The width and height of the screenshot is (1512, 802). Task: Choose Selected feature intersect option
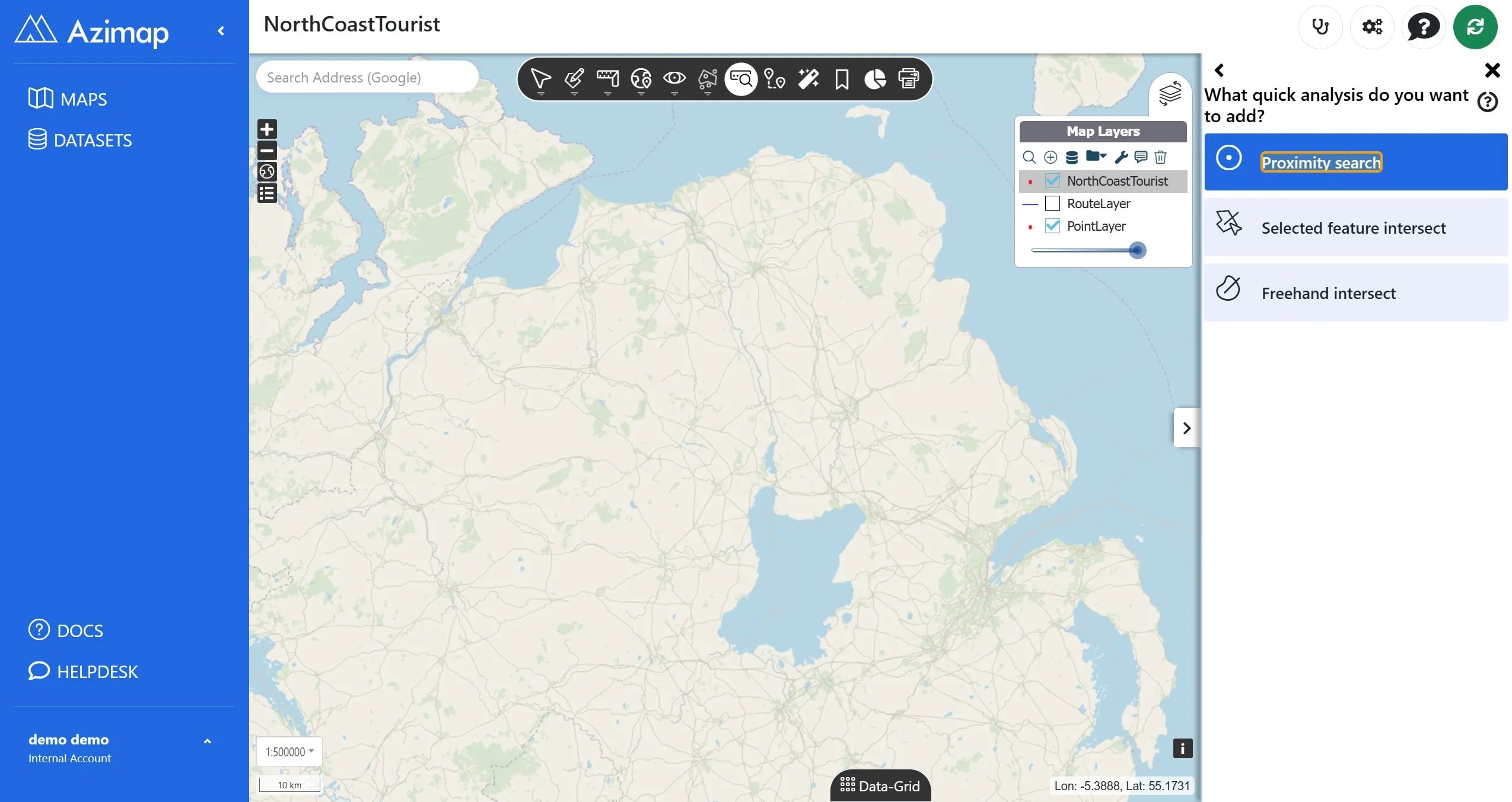[1355, 228]
